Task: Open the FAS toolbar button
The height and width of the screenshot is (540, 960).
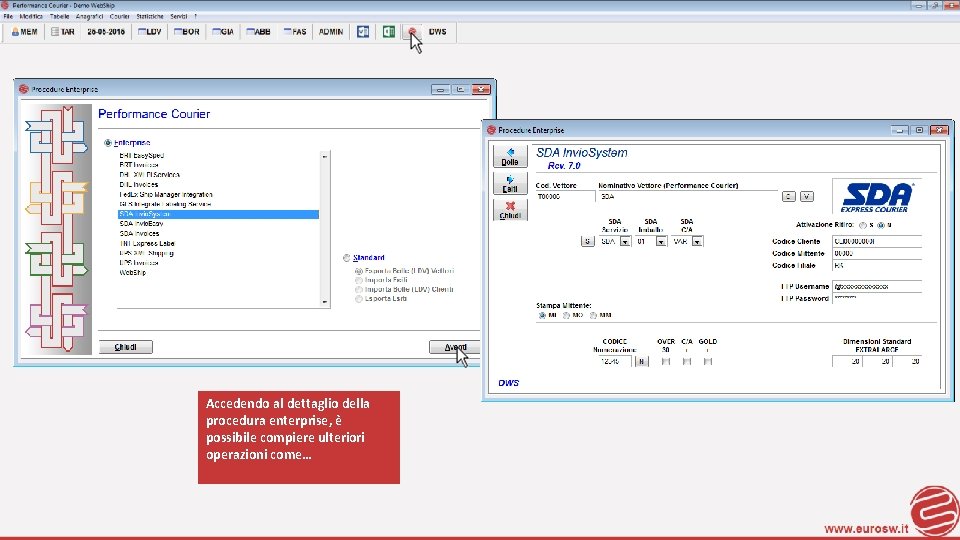Action: 295,32
